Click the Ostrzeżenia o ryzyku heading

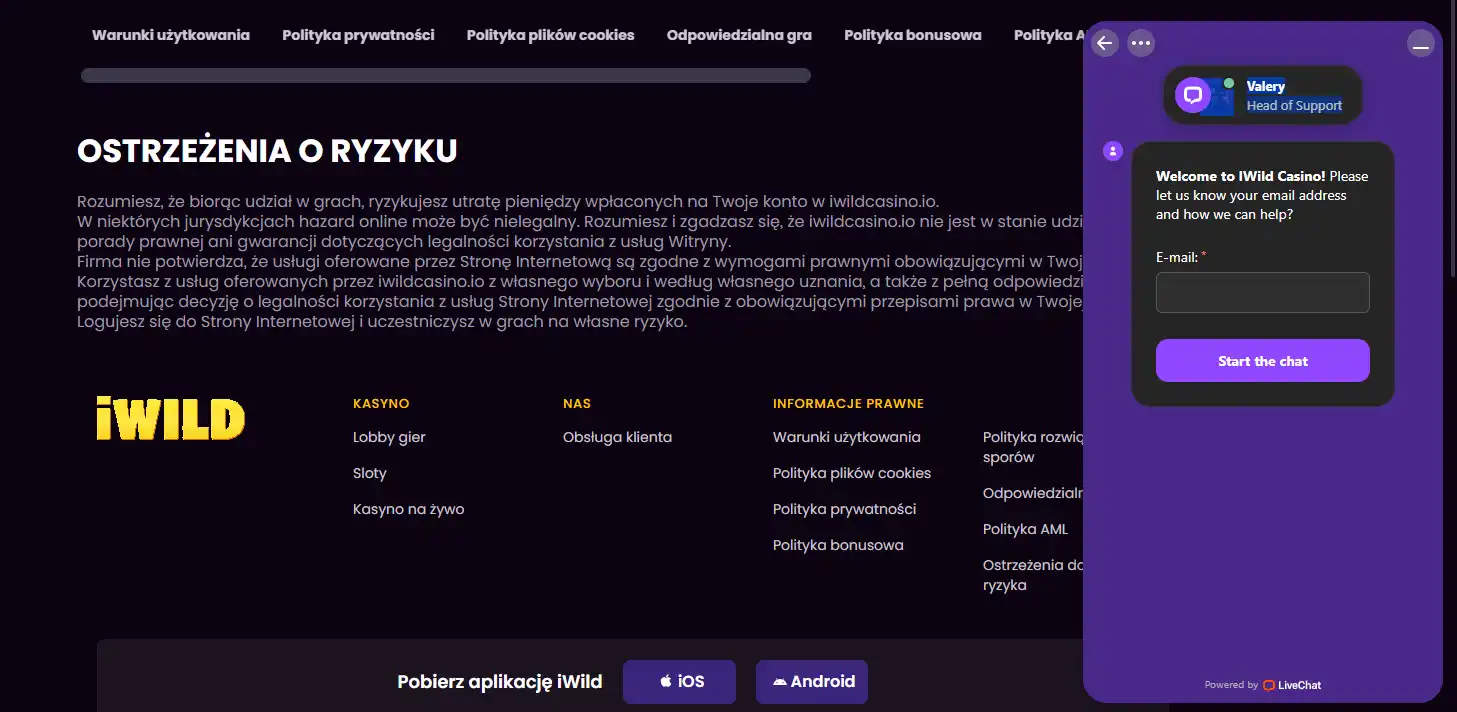(267, 151)
